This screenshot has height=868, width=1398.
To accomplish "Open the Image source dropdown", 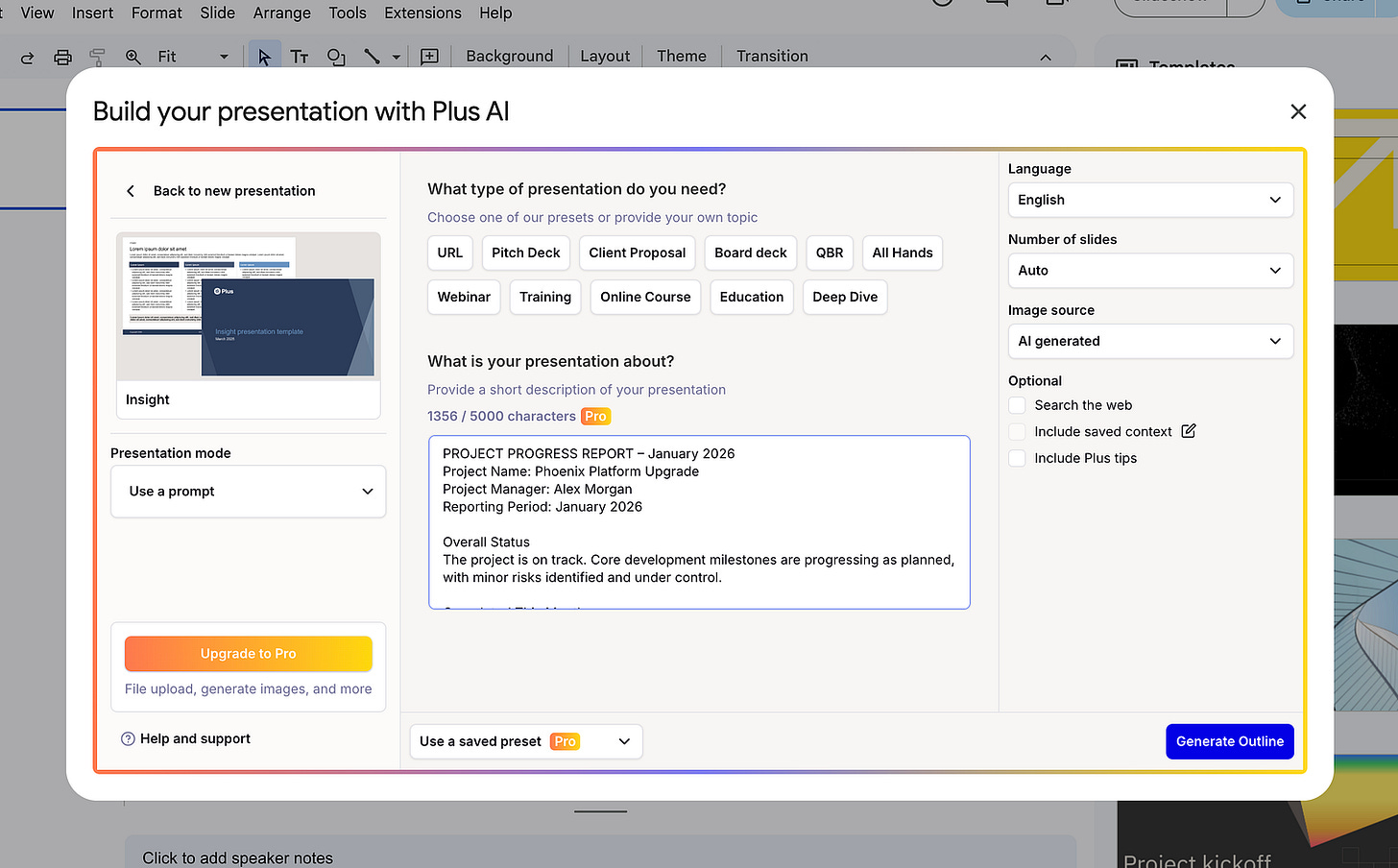I will pyautogui.click(x=1150, y=341).
